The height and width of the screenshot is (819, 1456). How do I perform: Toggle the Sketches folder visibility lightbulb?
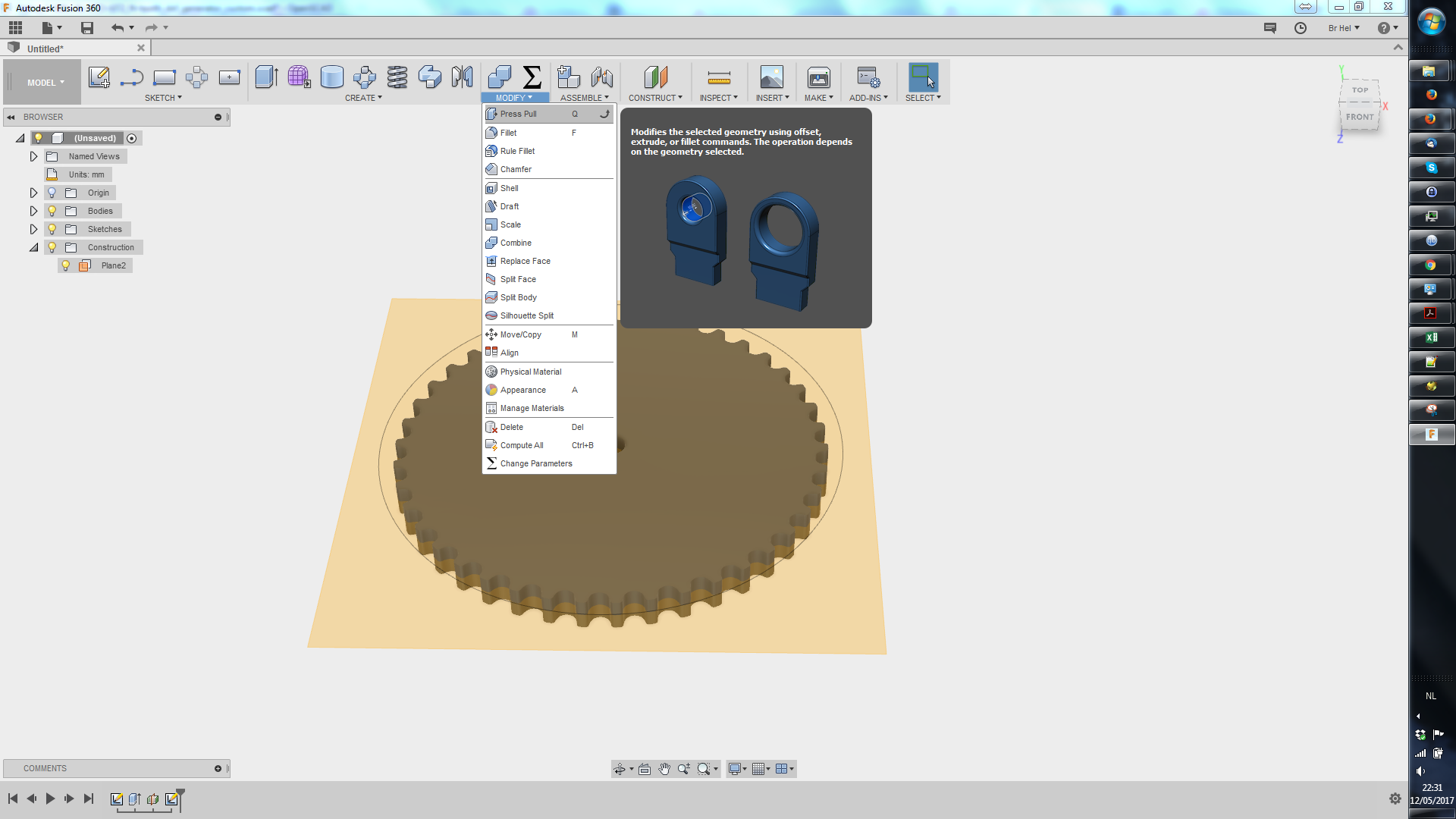52,229
